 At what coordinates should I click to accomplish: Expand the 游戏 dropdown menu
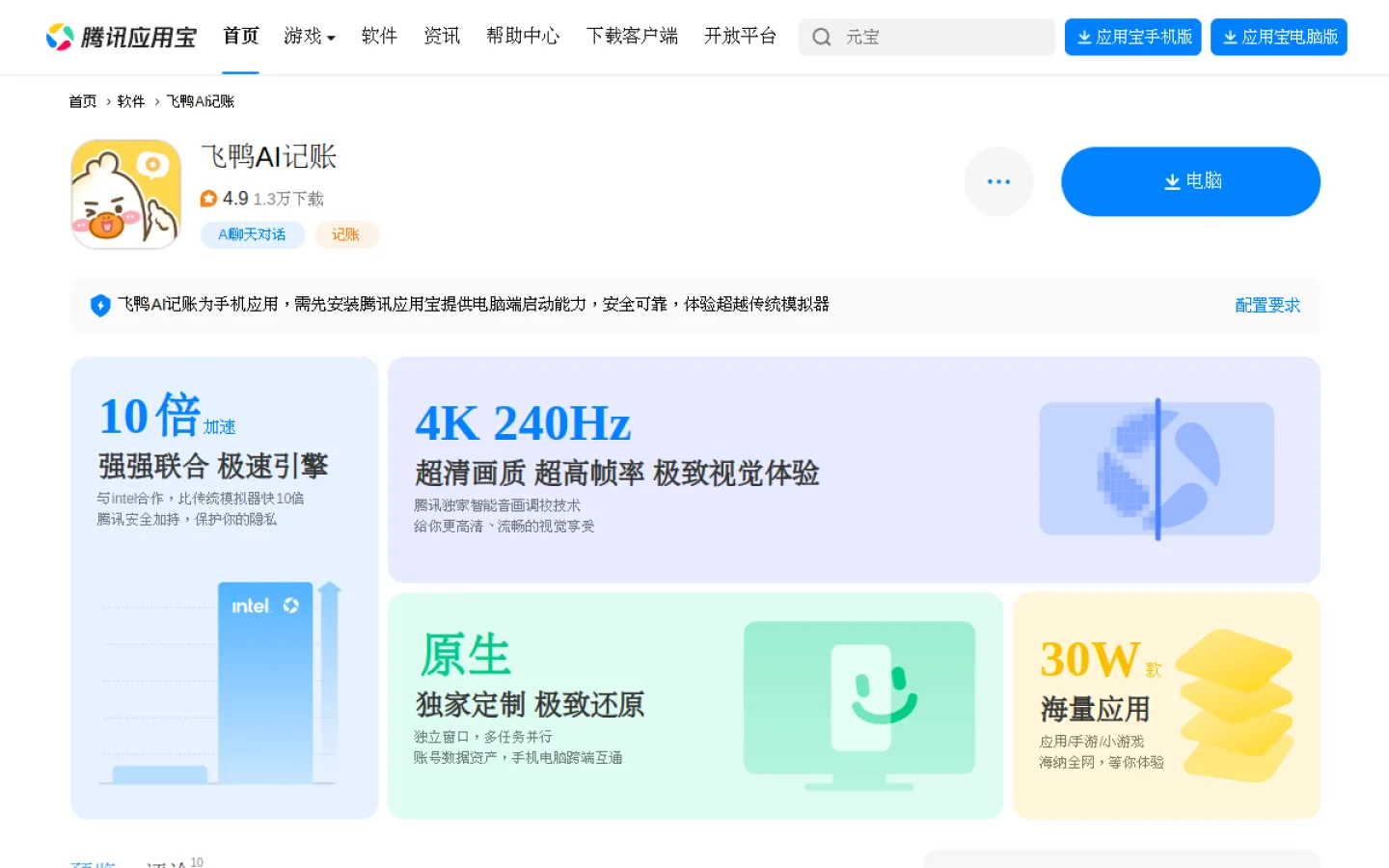310,37
